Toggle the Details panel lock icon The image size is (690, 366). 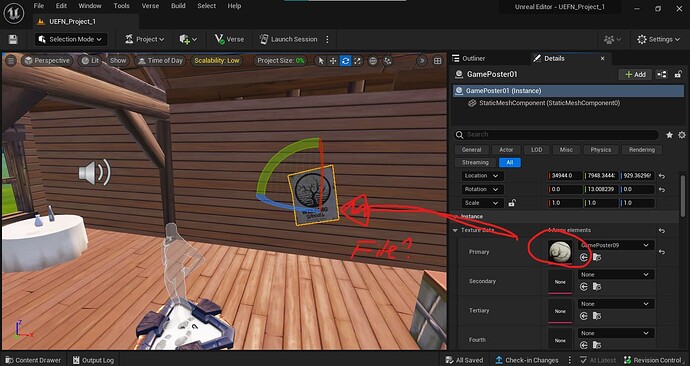[x=678, y=74]
